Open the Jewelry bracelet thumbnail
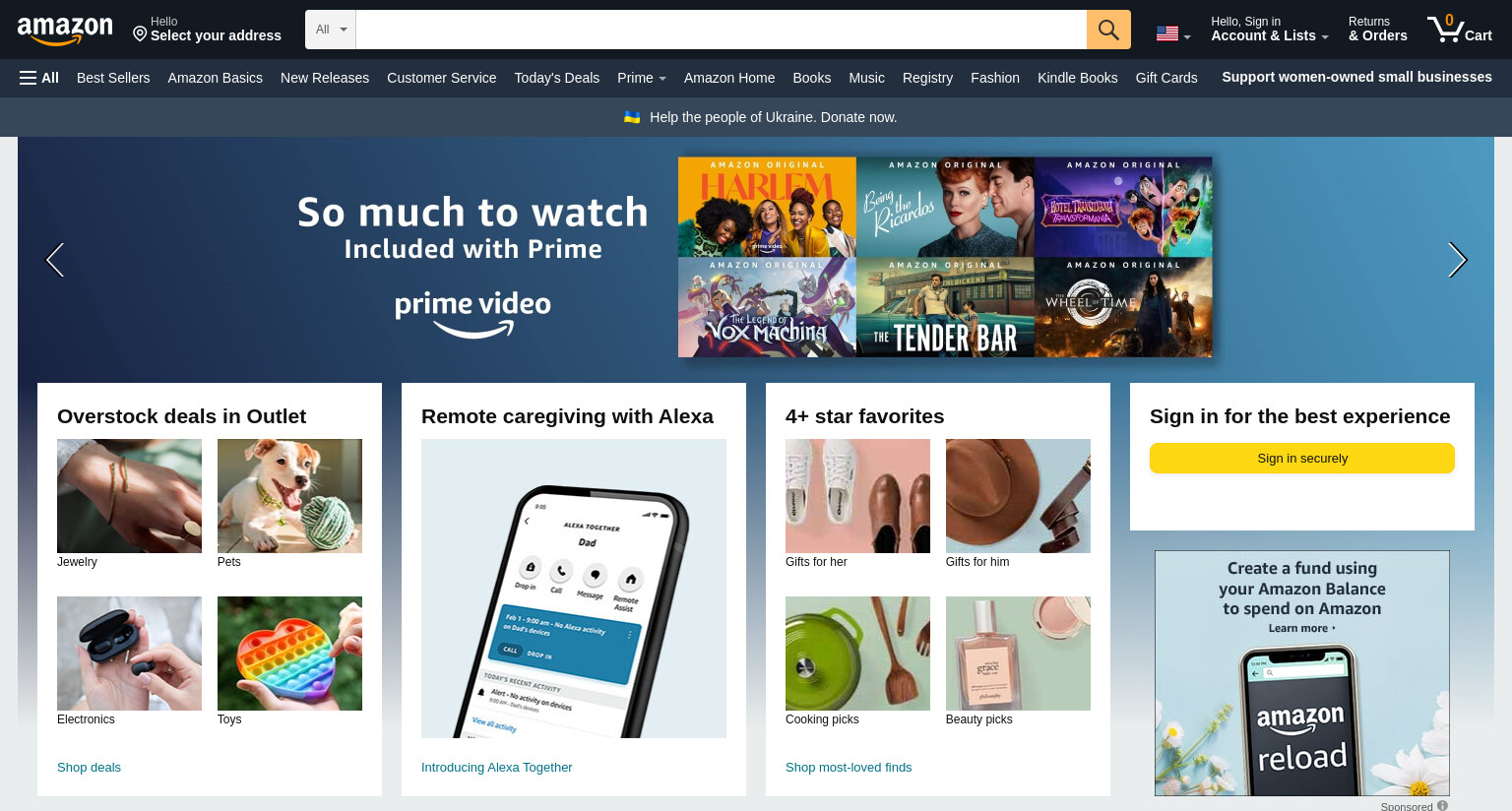The height and width of the screenshot is (811, 1512). 129,496
